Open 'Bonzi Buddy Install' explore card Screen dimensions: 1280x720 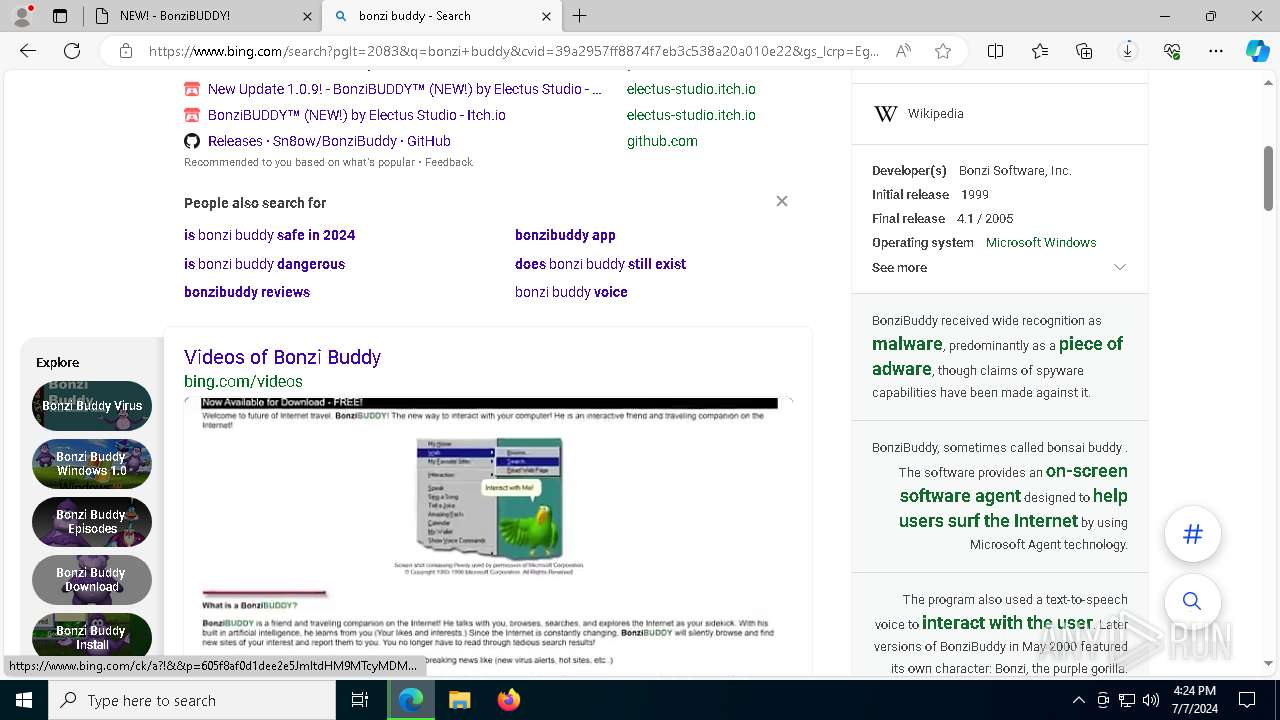[92, 638]
